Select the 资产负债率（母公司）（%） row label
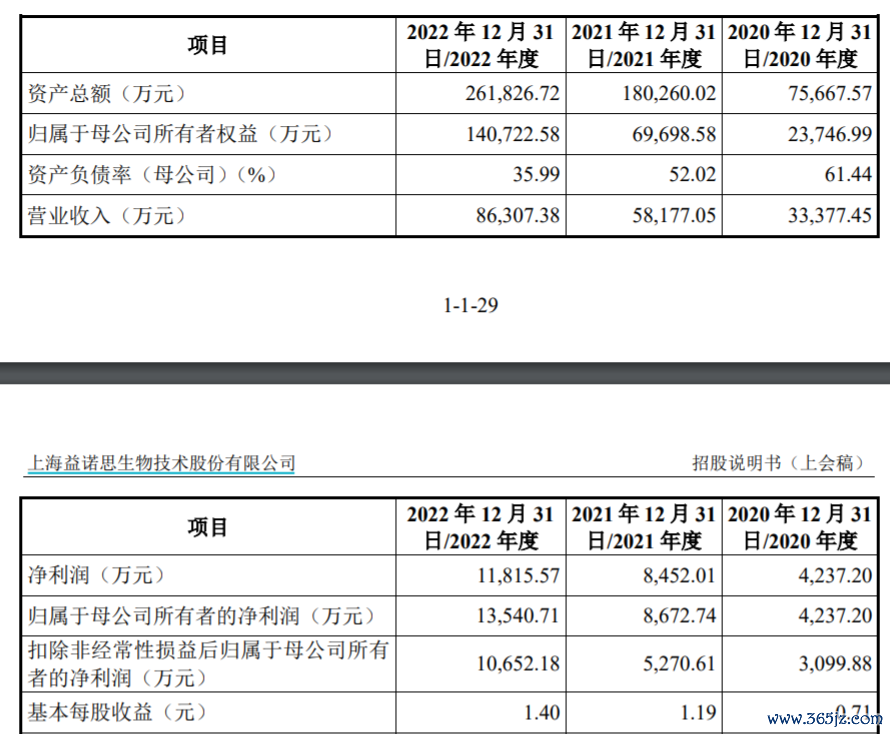890x734 pixels. tap(151, 175)
